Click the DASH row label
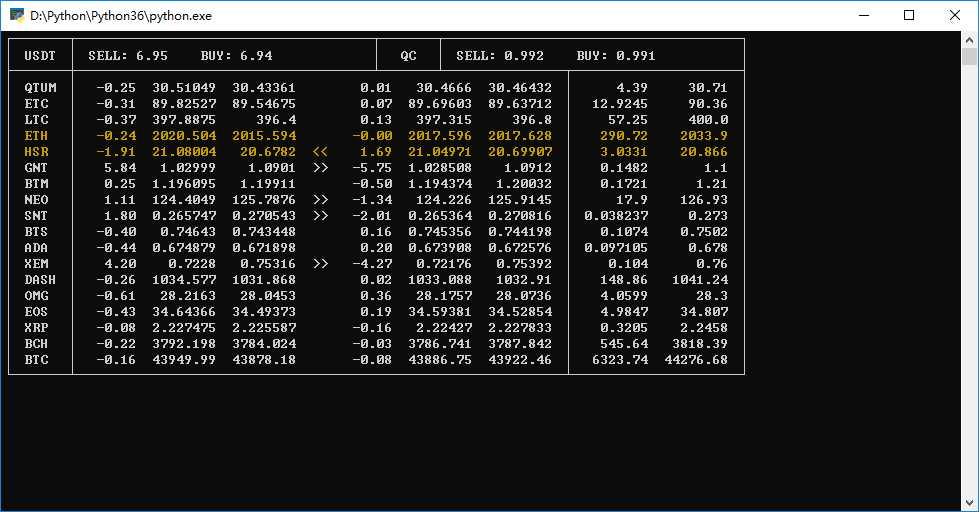The height and width of the screenshot is (512, 979). (x=40, y=280)
